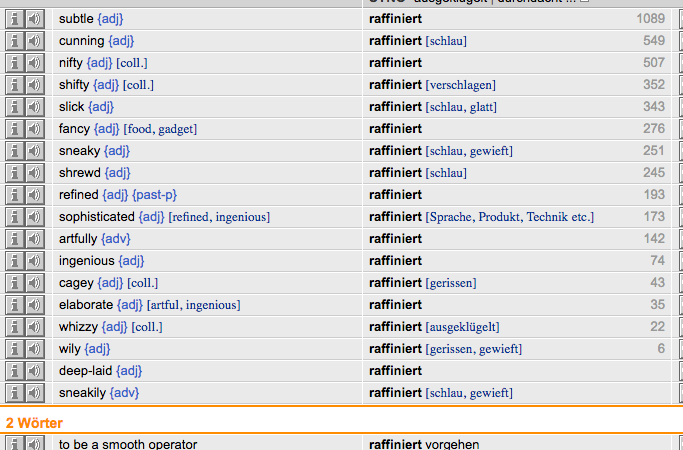Click the vote count 276

tap(654, 129)
